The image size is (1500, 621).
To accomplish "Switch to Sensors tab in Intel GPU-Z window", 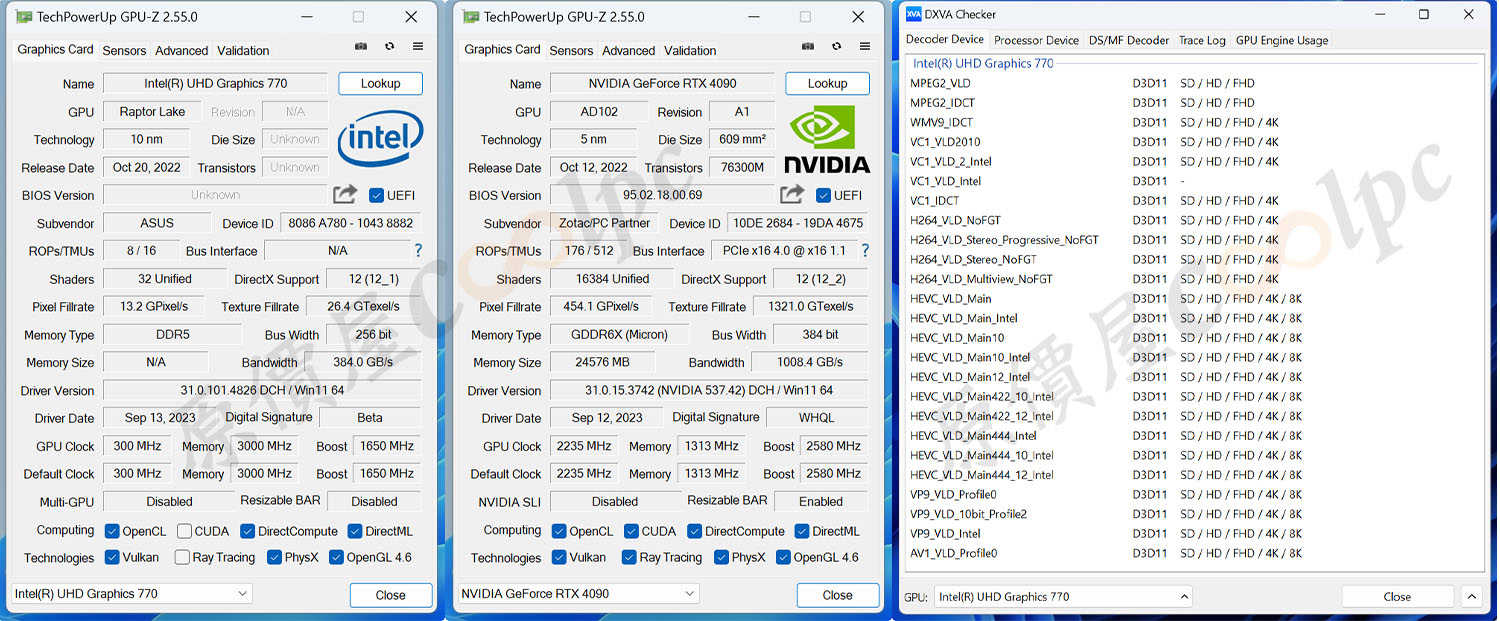I will pos(124,50).
